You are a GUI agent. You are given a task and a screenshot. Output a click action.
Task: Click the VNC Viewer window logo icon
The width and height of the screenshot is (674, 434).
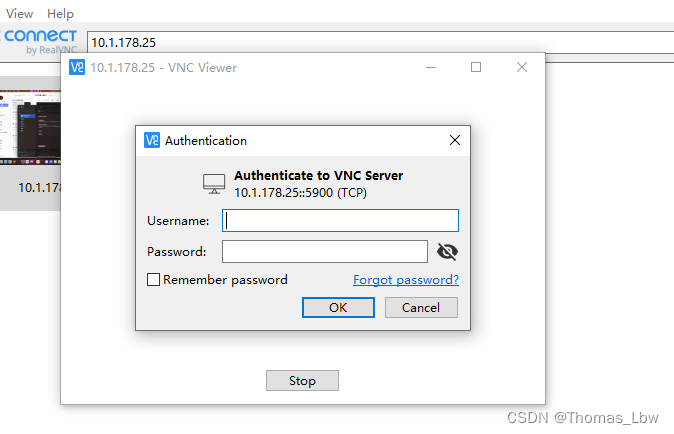[x=77, y=67]
